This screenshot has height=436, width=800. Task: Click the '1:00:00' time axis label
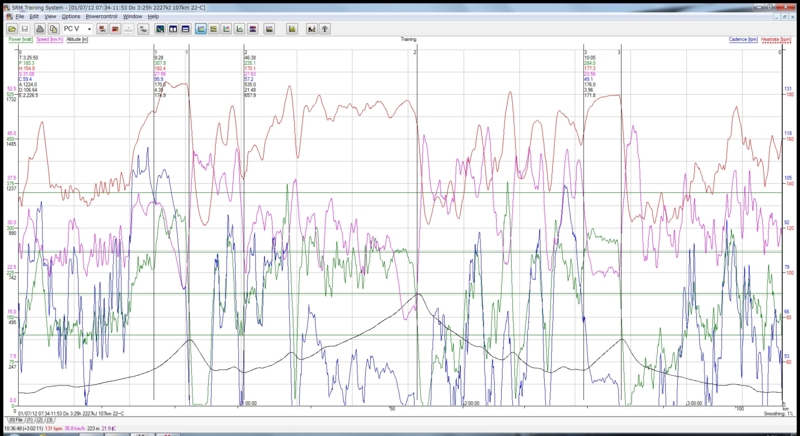tap(249, 403)
